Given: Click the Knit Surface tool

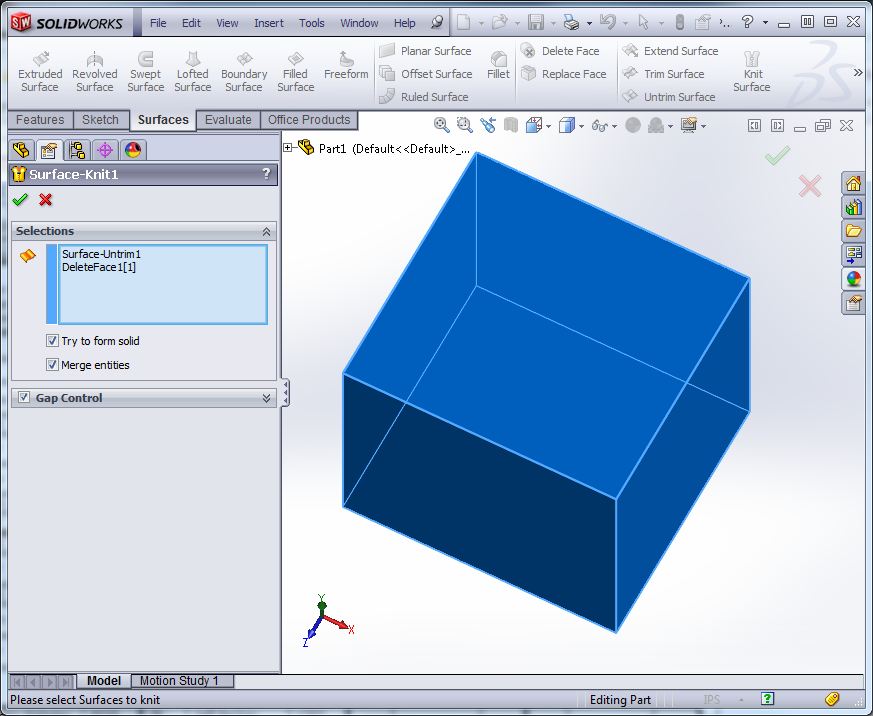Looking at the screenshot, I should (x=752, y=72).
